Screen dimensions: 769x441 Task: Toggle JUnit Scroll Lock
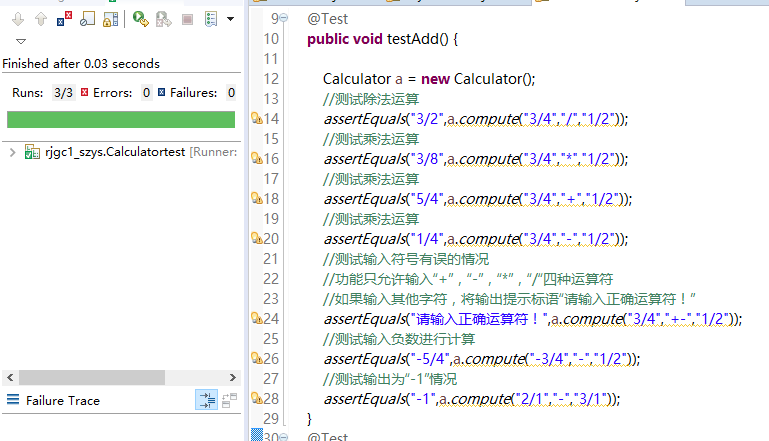click(x=110, y=20)
